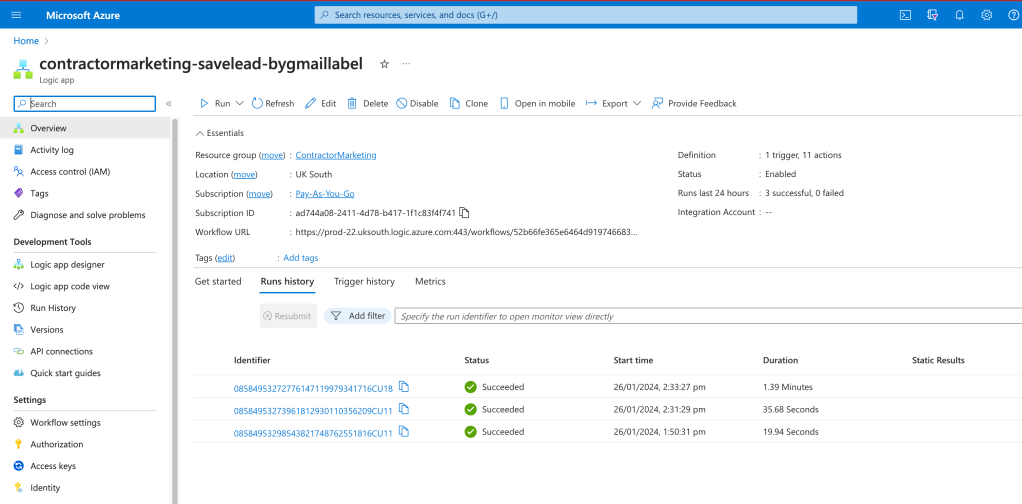Click the Add filter button
The width and height of the screenshot is (1022, 504).
[358, 316]
